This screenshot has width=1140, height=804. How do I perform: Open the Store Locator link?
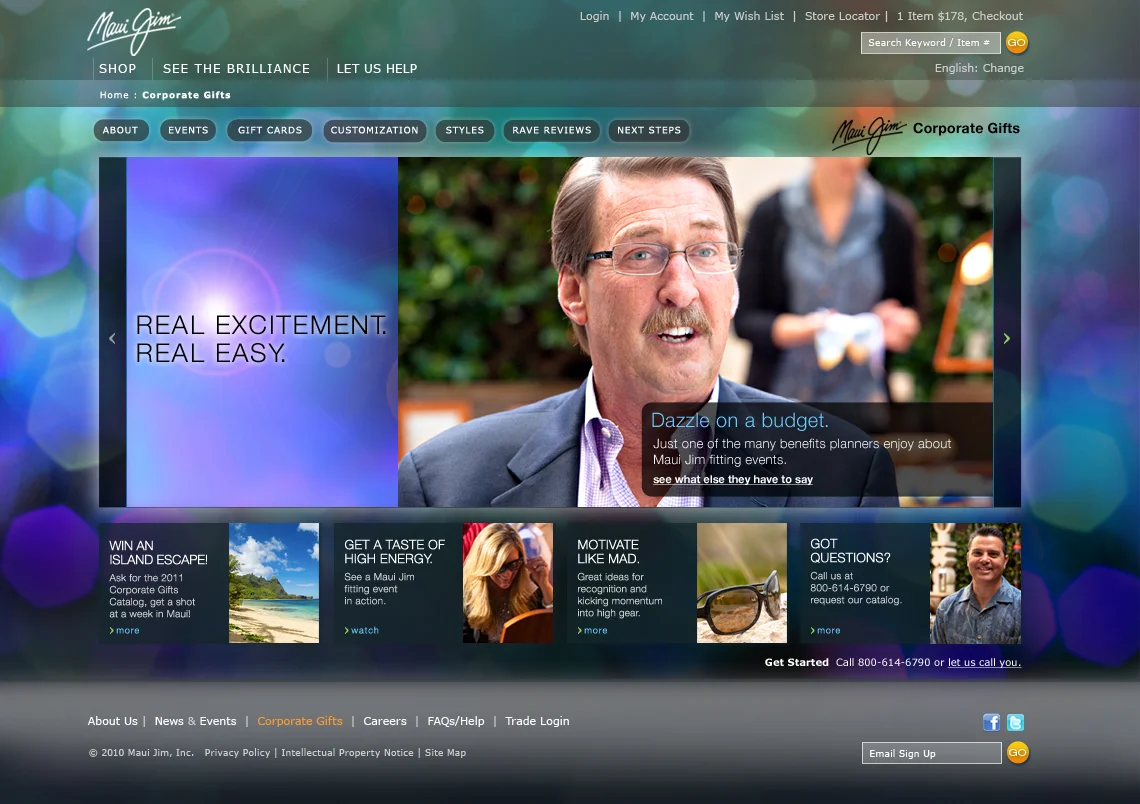point(842,16)
